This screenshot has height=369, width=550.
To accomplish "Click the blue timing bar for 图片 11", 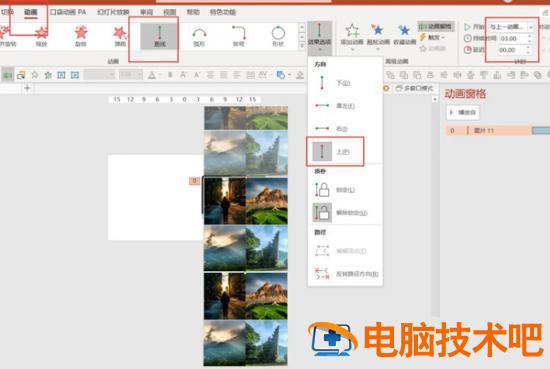I will pyautogui.click(x=541, y=130).
